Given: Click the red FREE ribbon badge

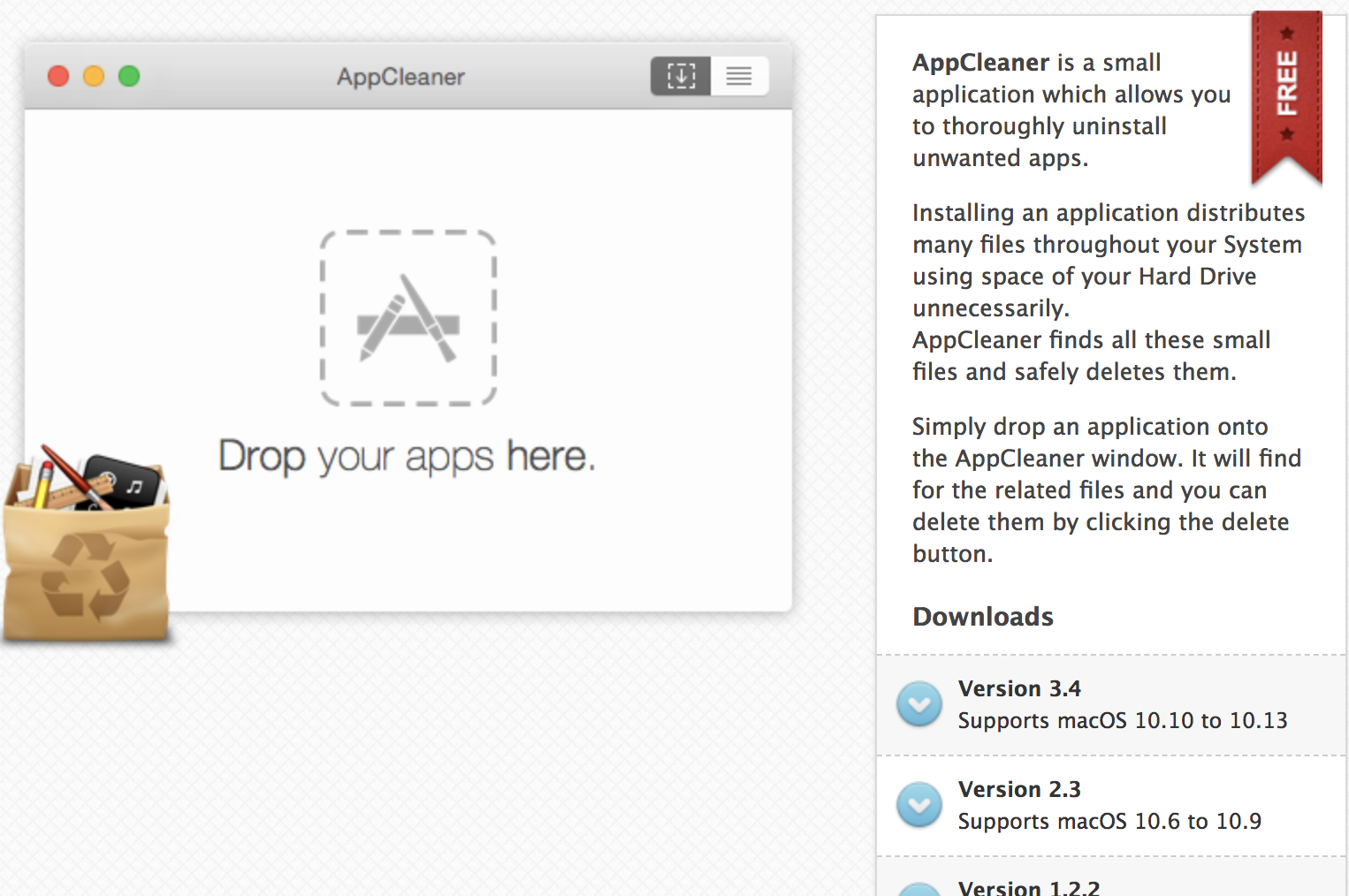Looking at the screenshot, I should coord(1286,97).
